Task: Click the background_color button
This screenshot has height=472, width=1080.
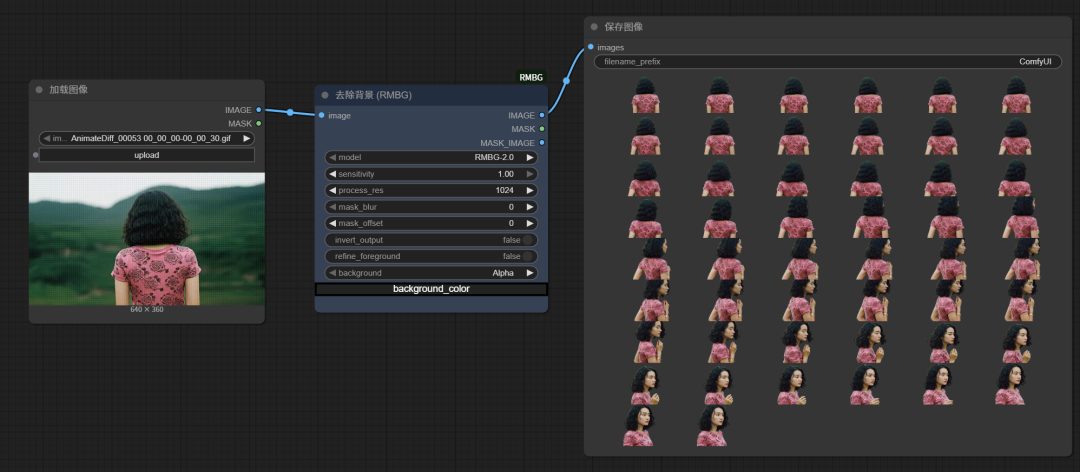Action: click(431, 289)
